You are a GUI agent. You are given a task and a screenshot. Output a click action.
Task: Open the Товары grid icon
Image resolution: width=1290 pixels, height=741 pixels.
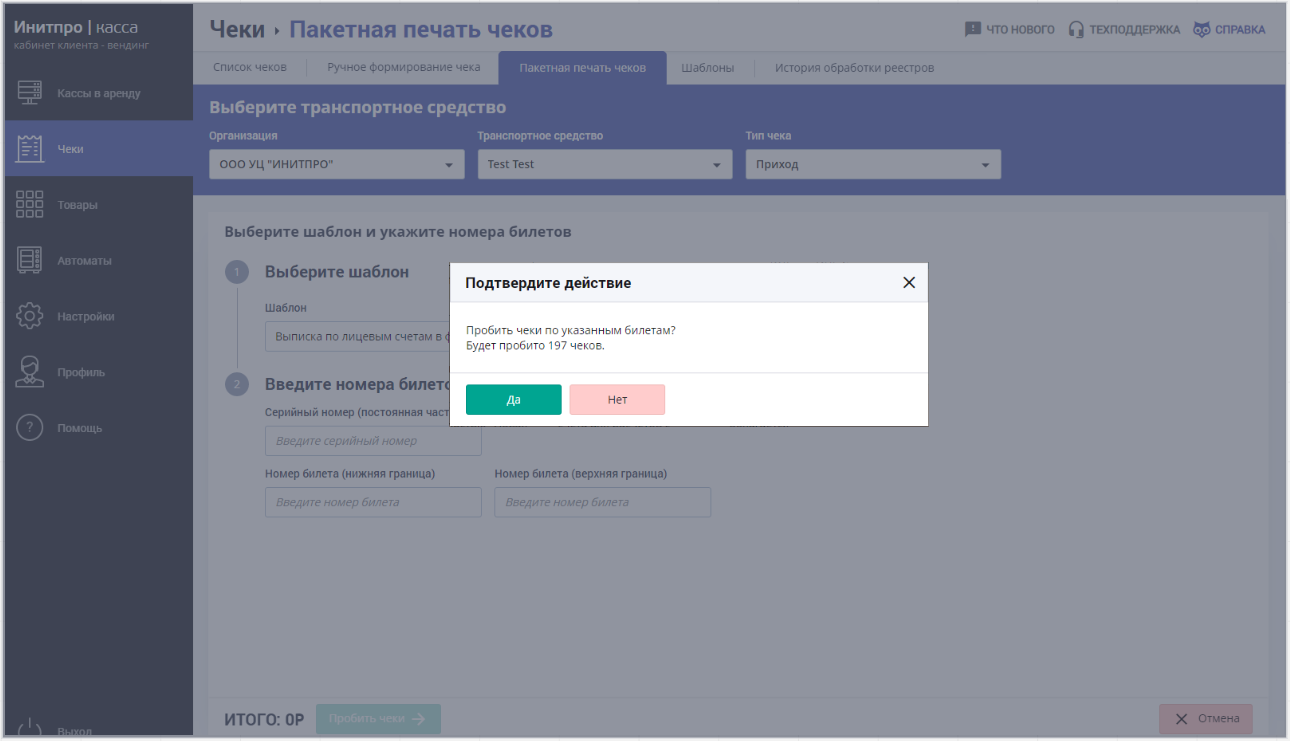click(x=30, y=205)
